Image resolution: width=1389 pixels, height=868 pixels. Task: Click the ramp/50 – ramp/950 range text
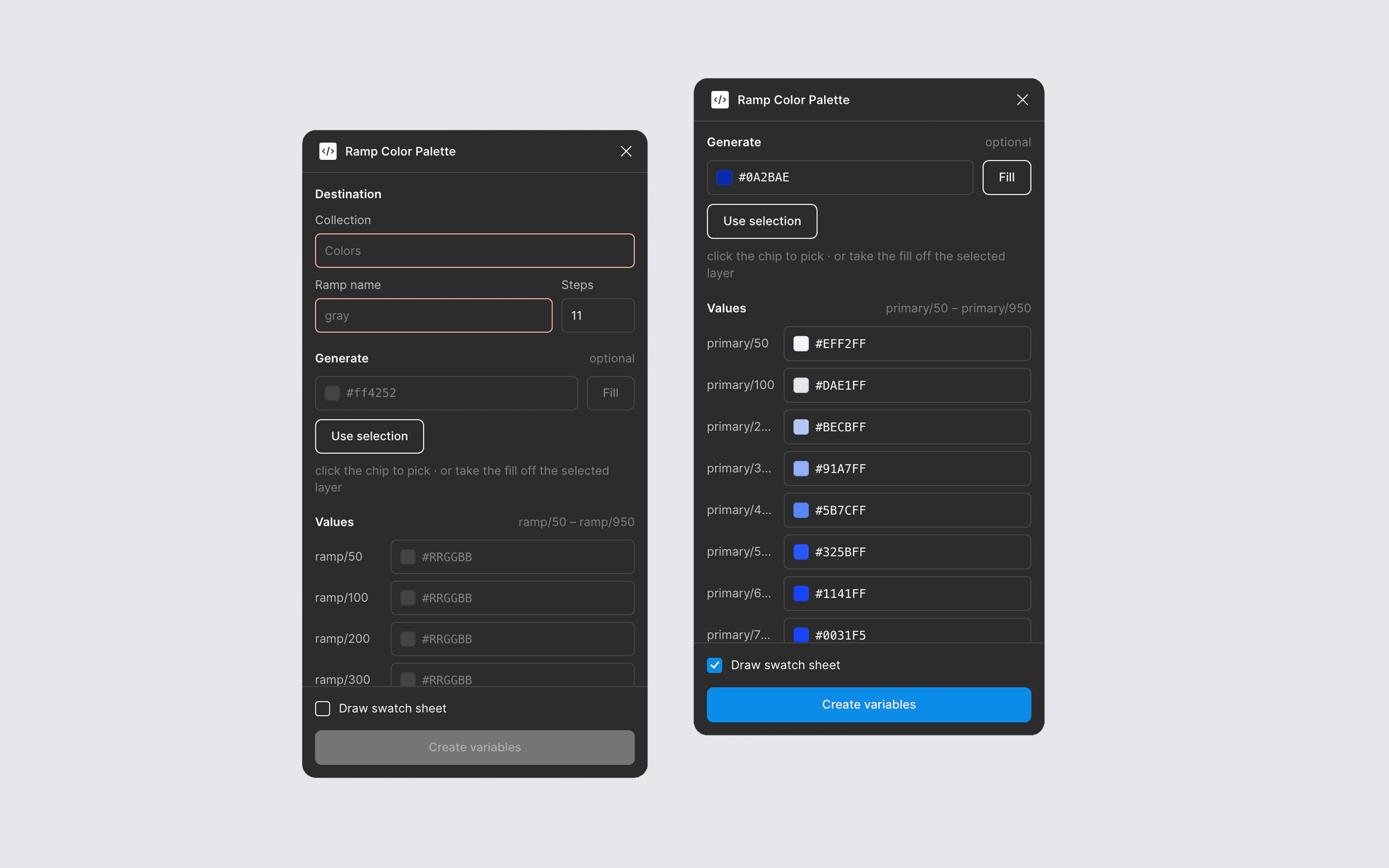click(x=576, y=522)
